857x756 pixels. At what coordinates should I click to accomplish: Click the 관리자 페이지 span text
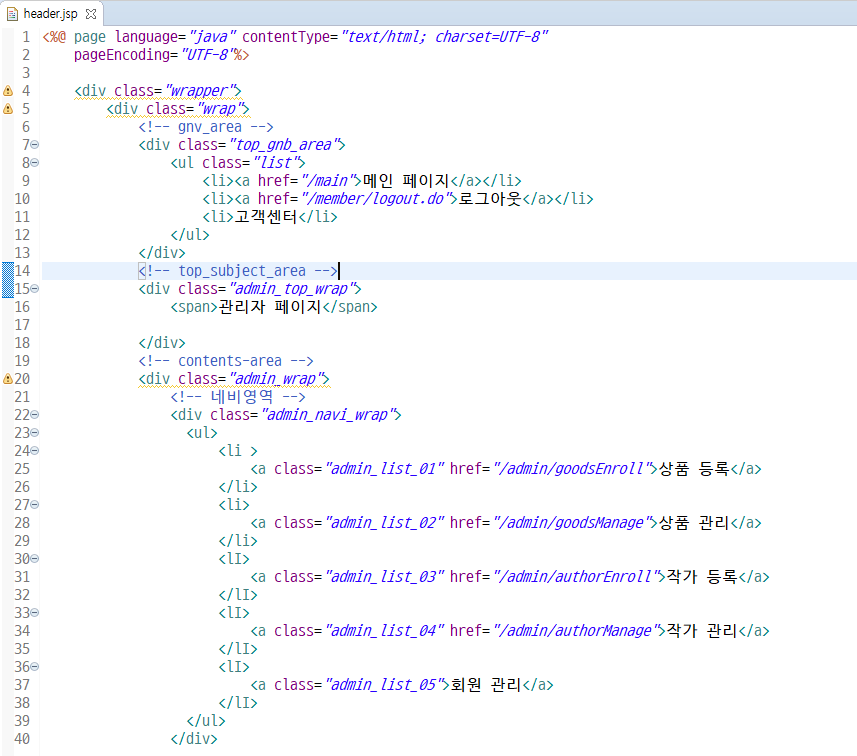[269, 307]
